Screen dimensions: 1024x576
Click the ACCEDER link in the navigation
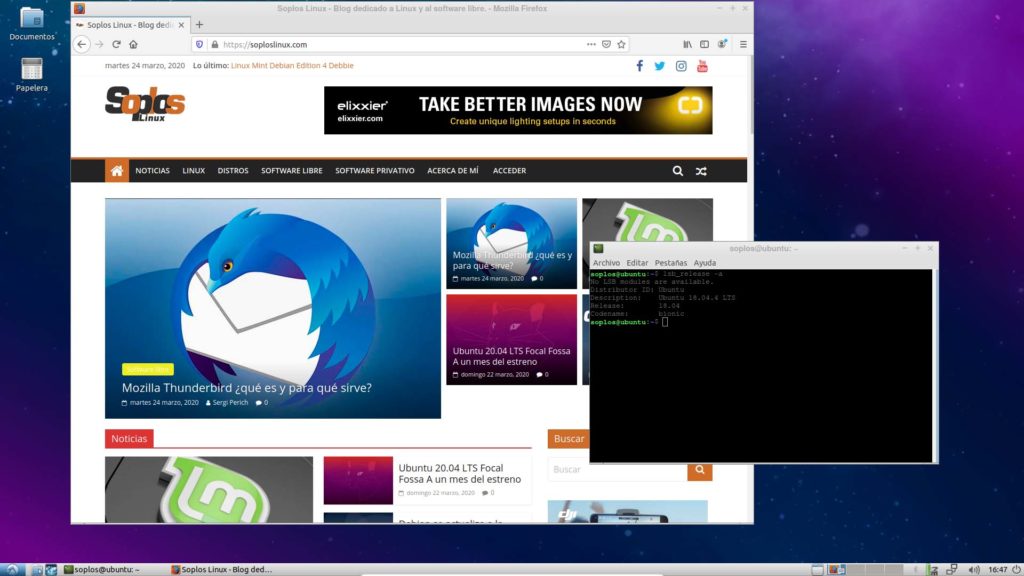[510, 170]
